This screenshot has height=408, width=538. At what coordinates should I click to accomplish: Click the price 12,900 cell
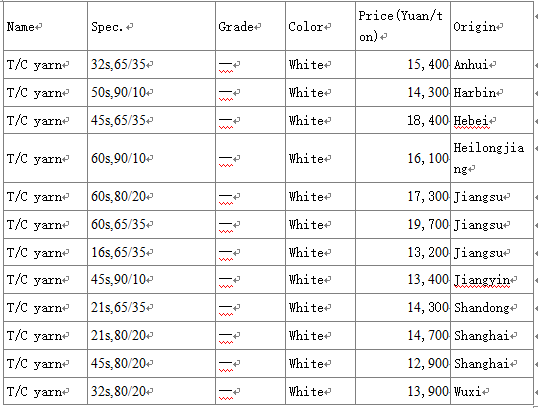pyautogui.click(x=403, y=364)
